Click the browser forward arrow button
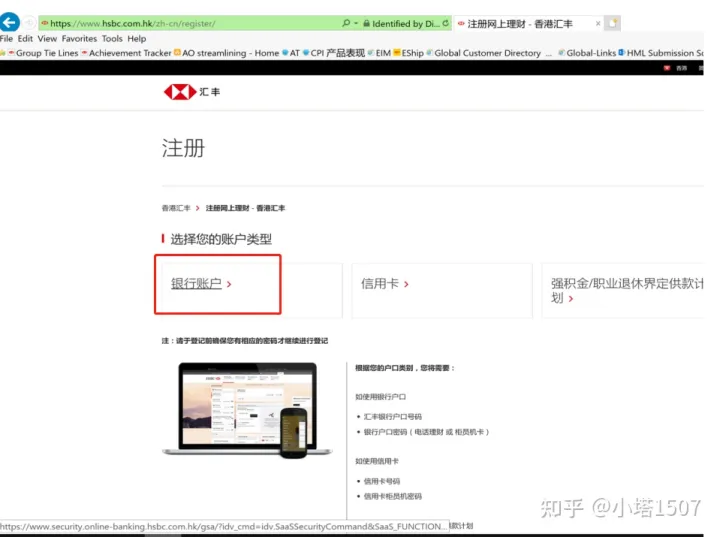The width and height of the screenshot is (720, 537). [x=29, y=22]
